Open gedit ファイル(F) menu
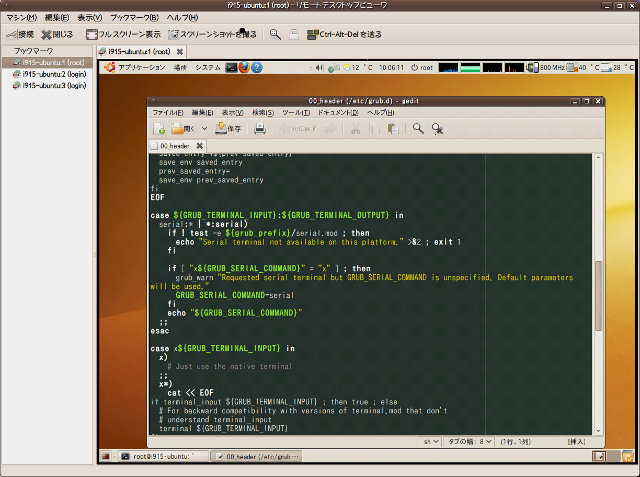The width and height of the screenshot is (640, 477). [x=168, y=113]
